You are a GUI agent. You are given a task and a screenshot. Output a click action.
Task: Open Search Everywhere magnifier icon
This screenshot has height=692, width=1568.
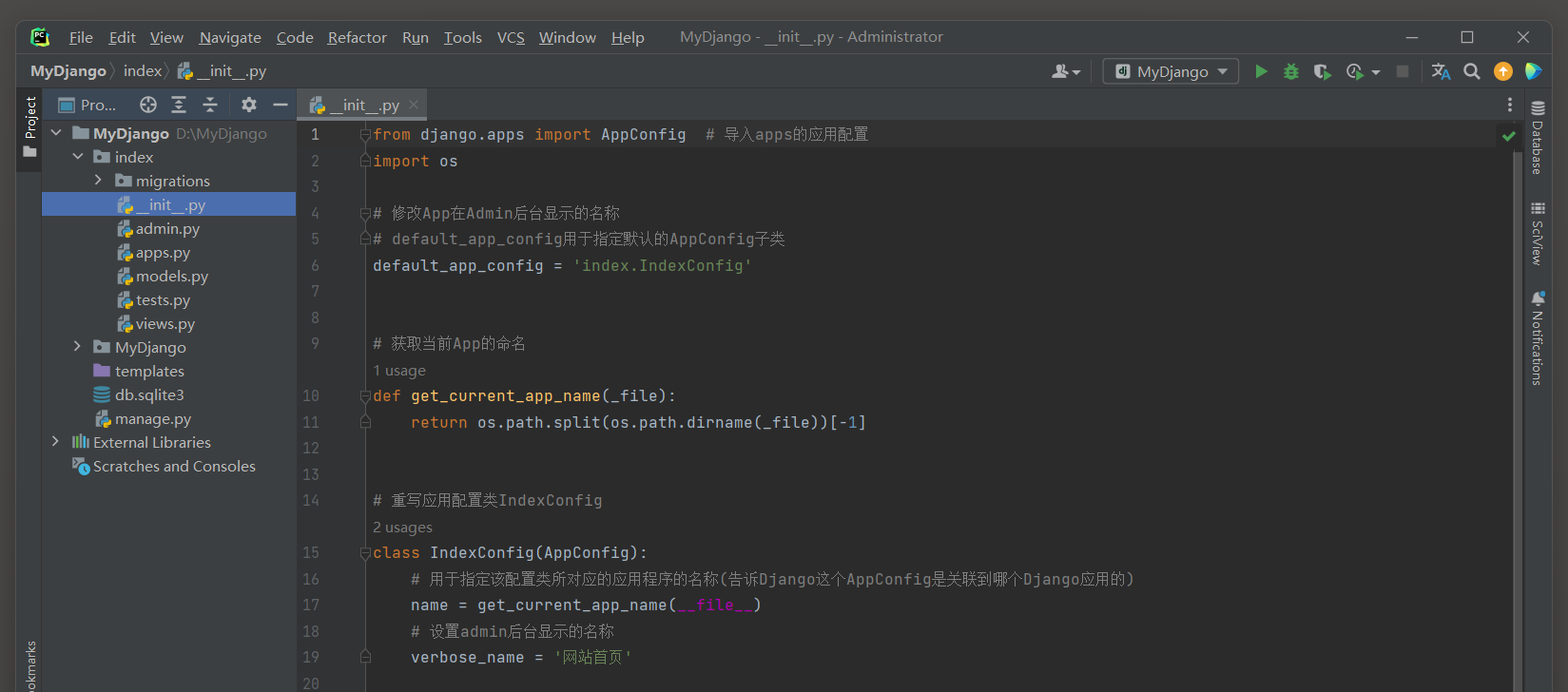pos(1472,71)
